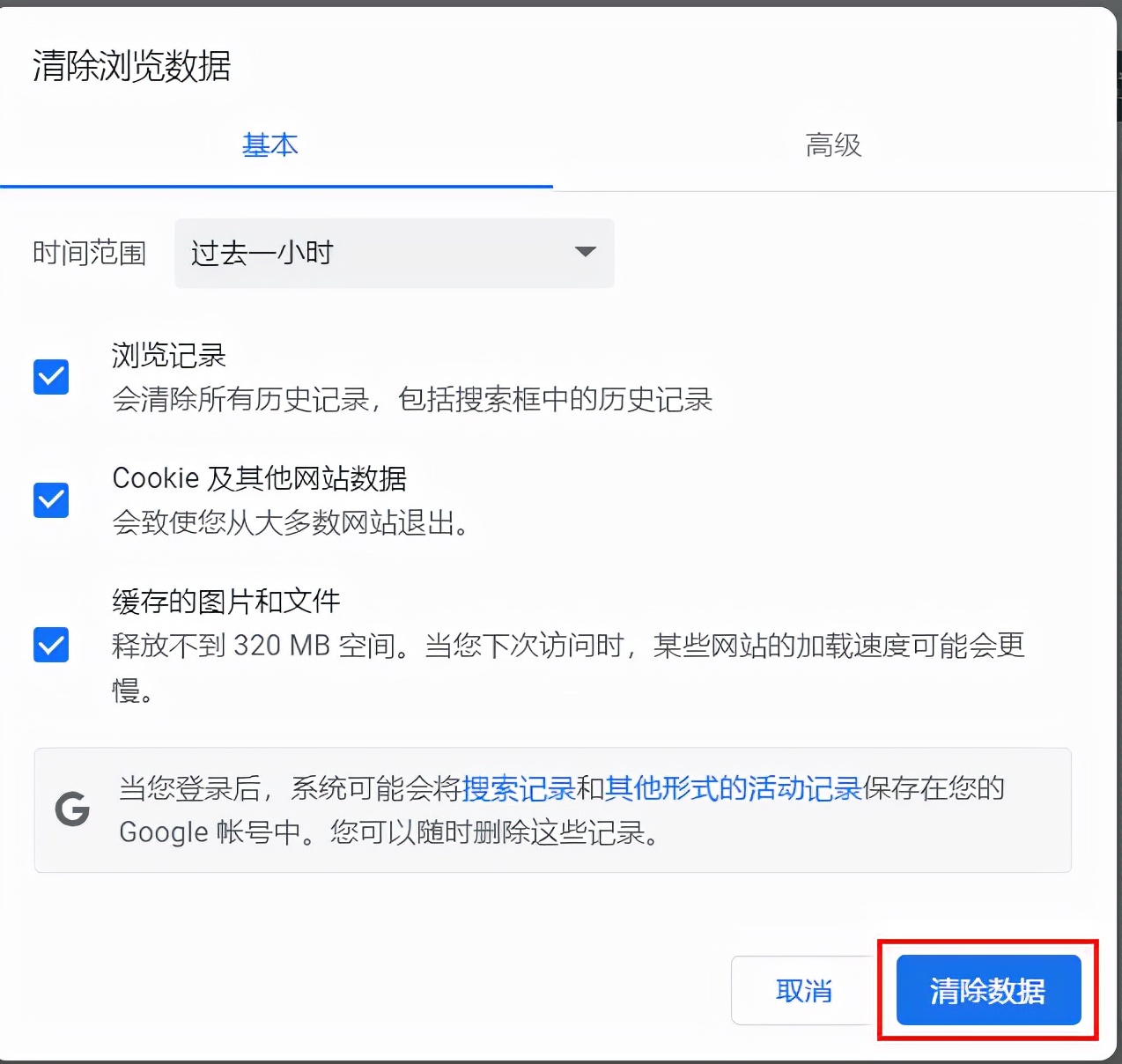Click the Google account notice panel
1122x1064 pixels.
[552, 810]
